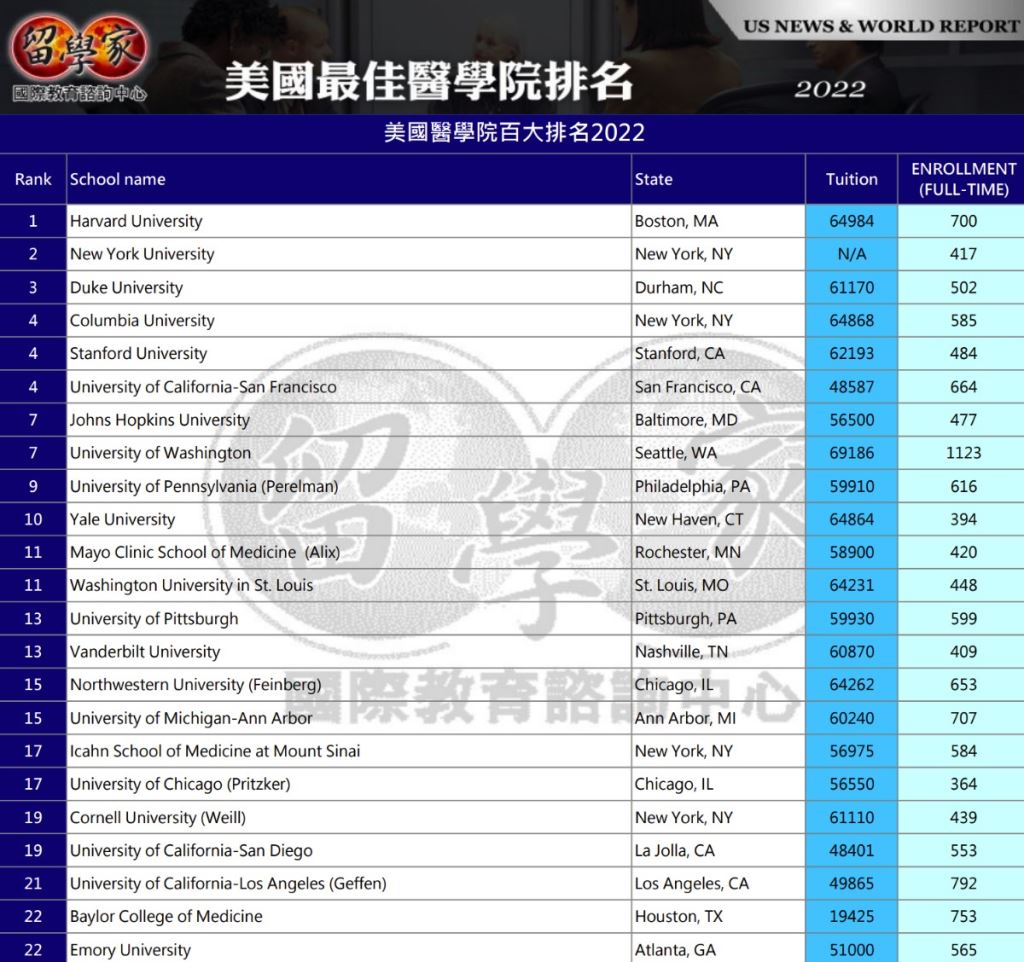Screen dimensions: 1024x962
Task: Click the Philadelphia, PA state cell
Action: (718, 486)
